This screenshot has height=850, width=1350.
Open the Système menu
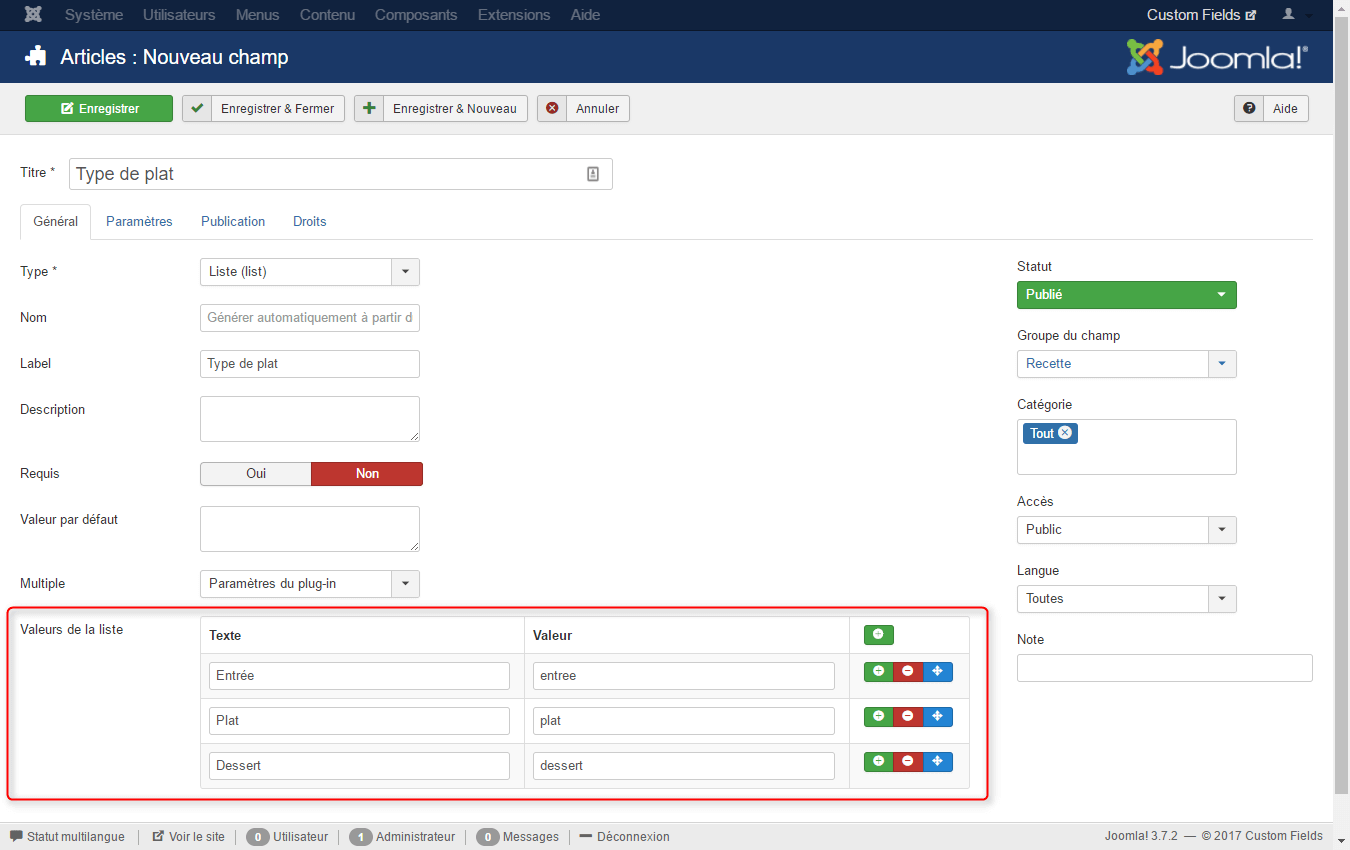click(x=94, y=15)
